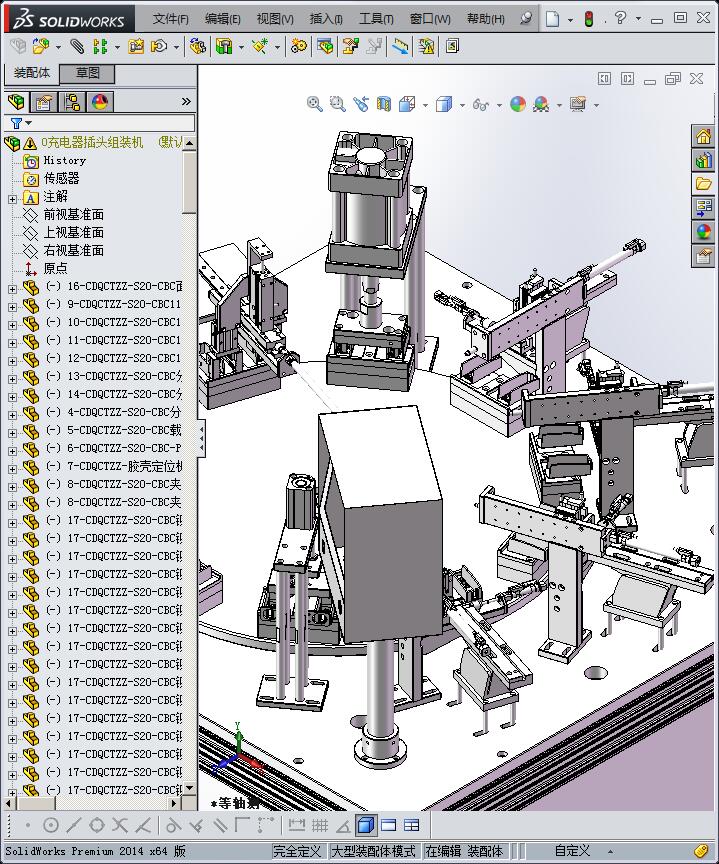Click the New Motion Study icon
The height and width of the screenshot is (864, 719).
click(299, 46)
